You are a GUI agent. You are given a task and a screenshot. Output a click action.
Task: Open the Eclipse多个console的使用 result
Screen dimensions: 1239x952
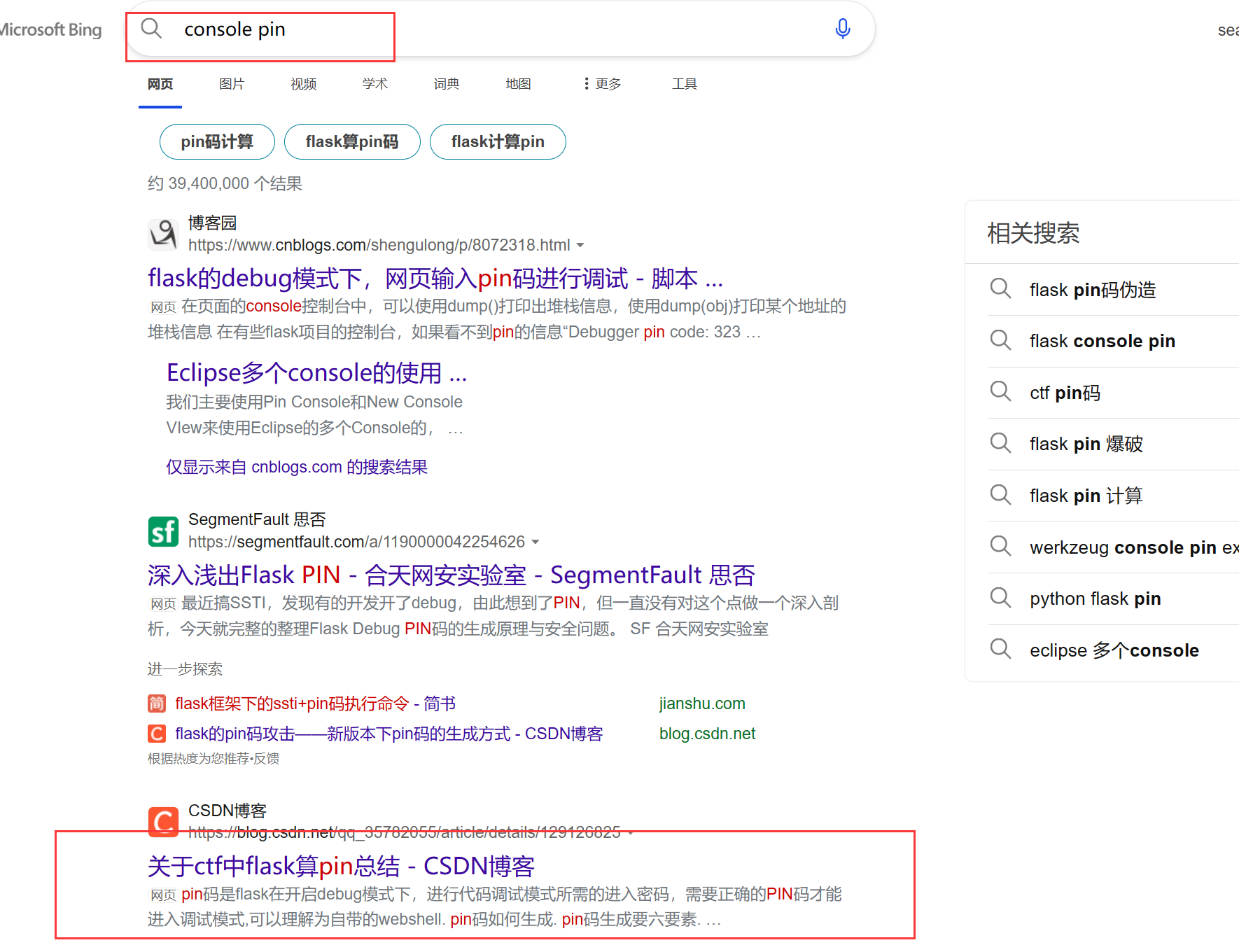(x=316, y=373)
